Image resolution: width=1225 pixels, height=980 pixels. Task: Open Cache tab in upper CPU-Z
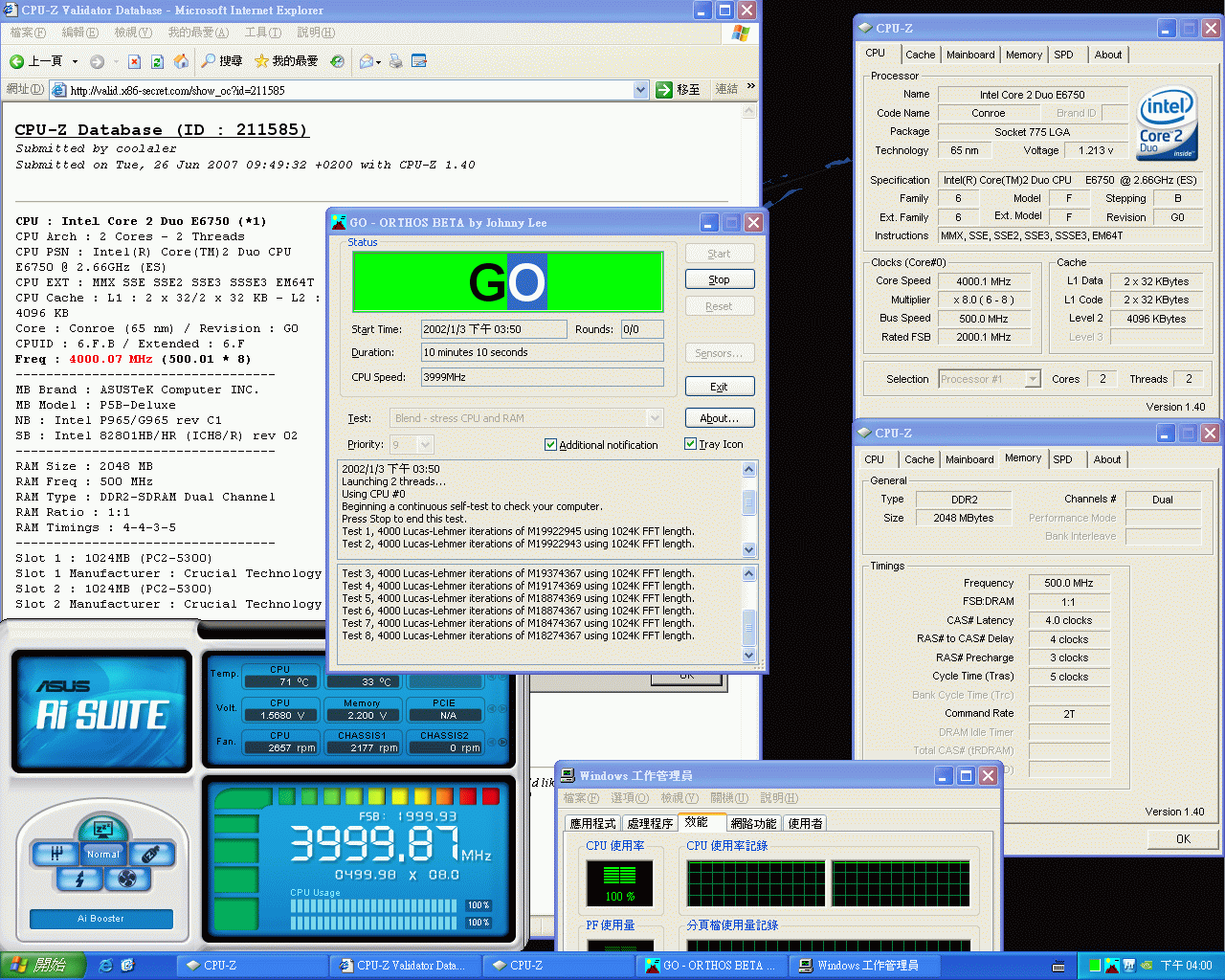(921, 55)
